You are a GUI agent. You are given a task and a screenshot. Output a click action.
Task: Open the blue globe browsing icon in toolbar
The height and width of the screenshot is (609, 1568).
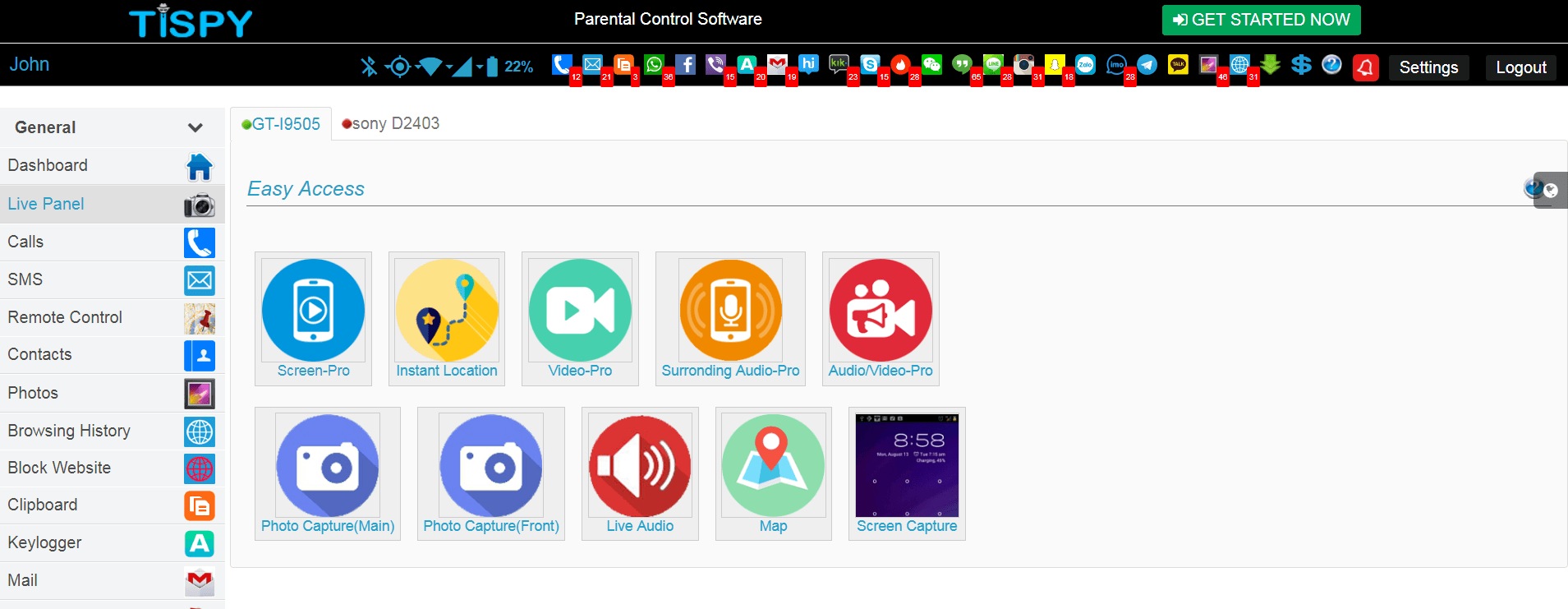click(1239, 64)
